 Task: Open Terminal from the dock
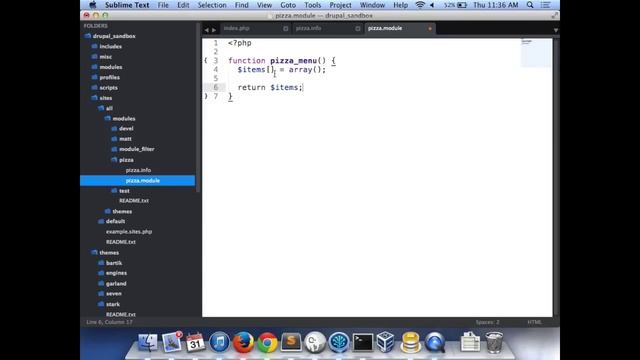363,342
